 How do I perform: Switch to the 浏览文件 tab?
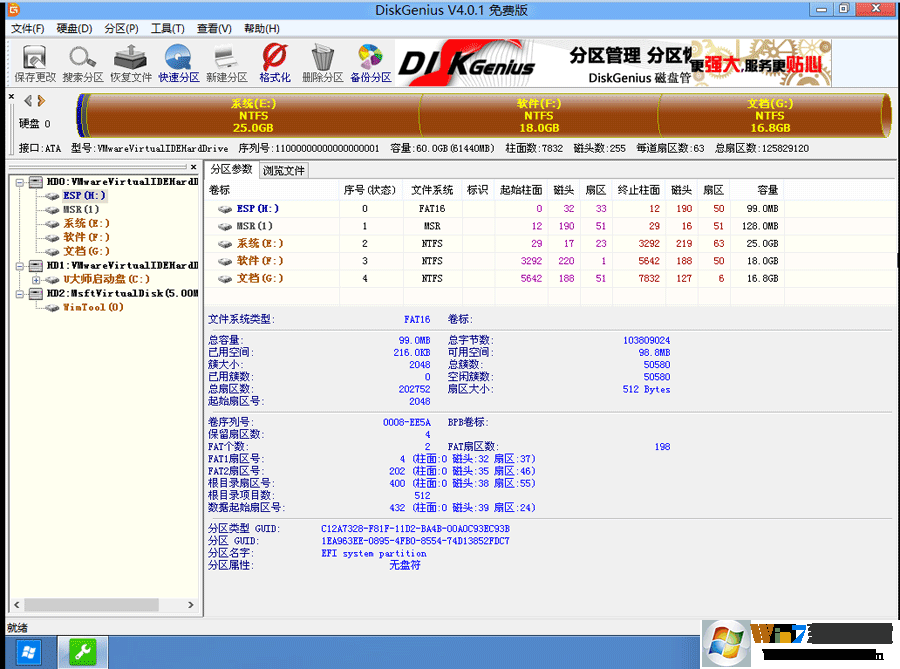pos(285,170)
